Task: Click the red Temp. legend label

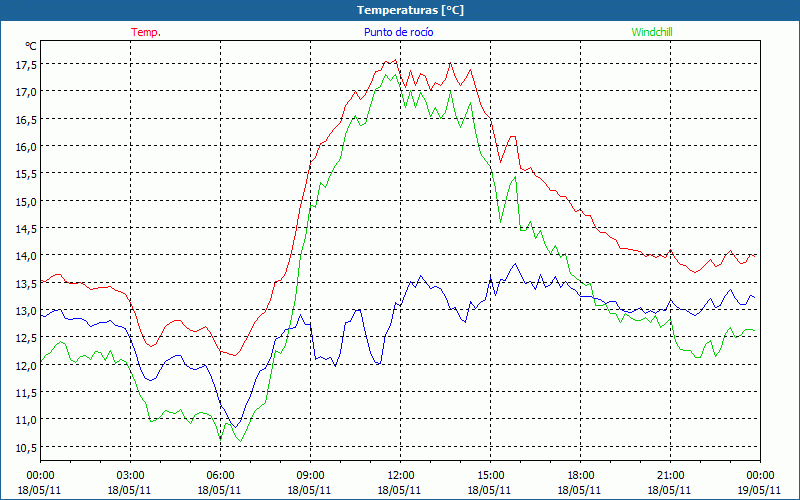Action: (x=146, y=32)
